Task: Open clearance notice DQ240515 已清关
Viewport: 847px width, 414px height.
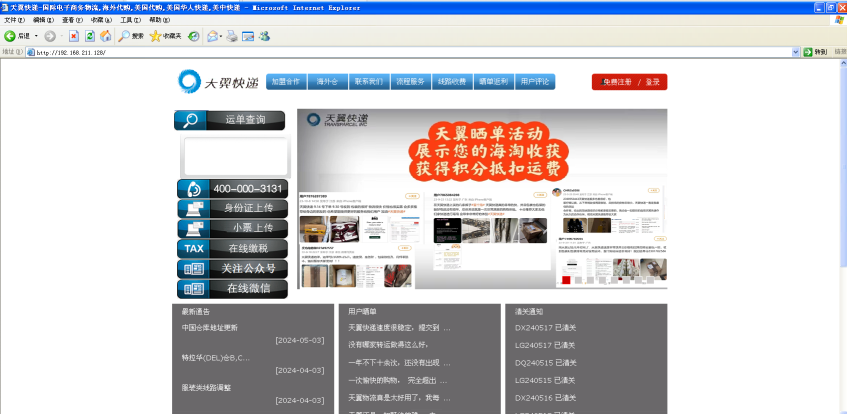Action: click(x=546, y=363)
